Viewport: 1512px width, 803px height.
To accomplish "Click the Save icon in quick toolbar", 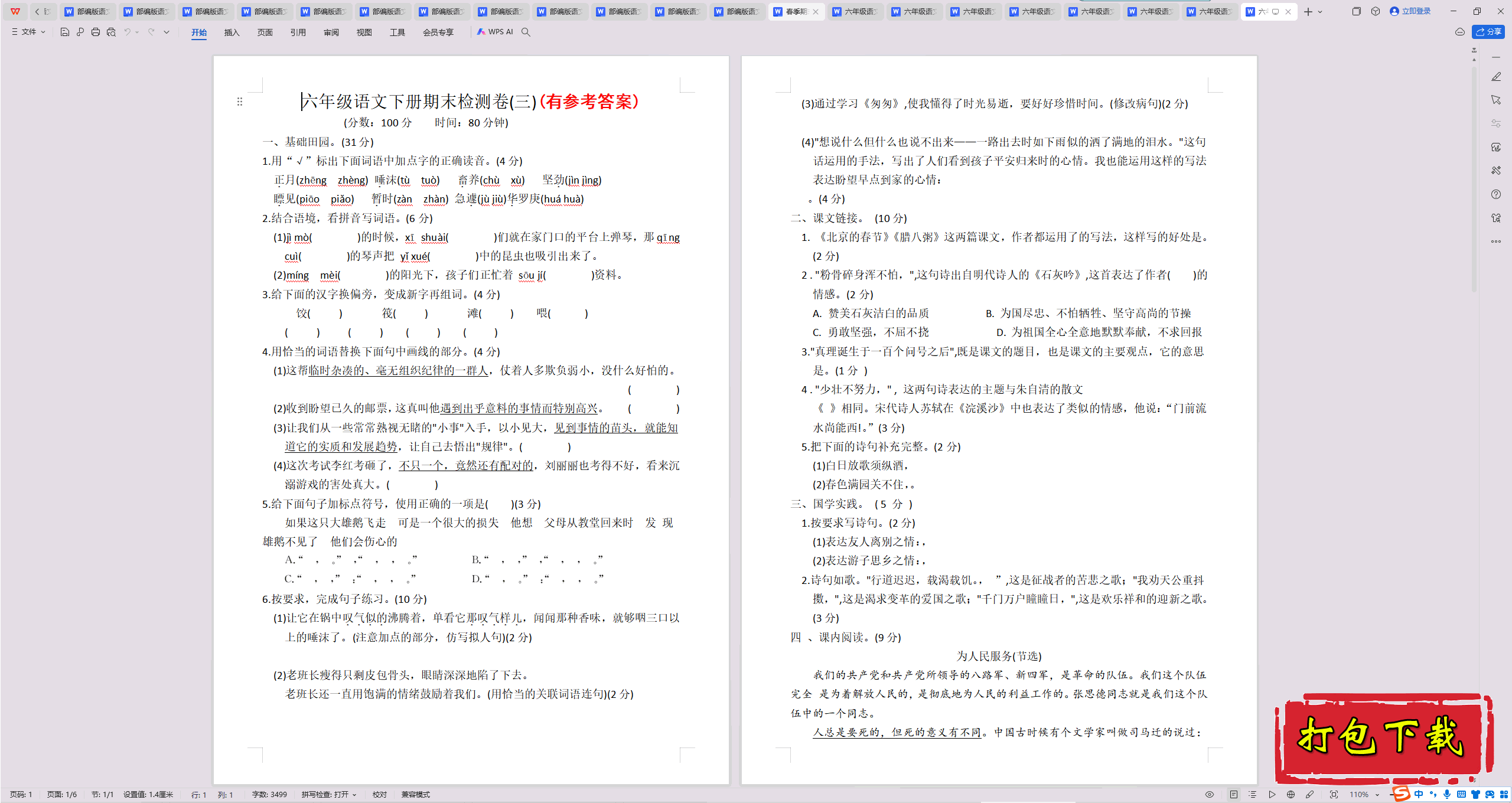I will pyautogui.click(x=65, y=32).
